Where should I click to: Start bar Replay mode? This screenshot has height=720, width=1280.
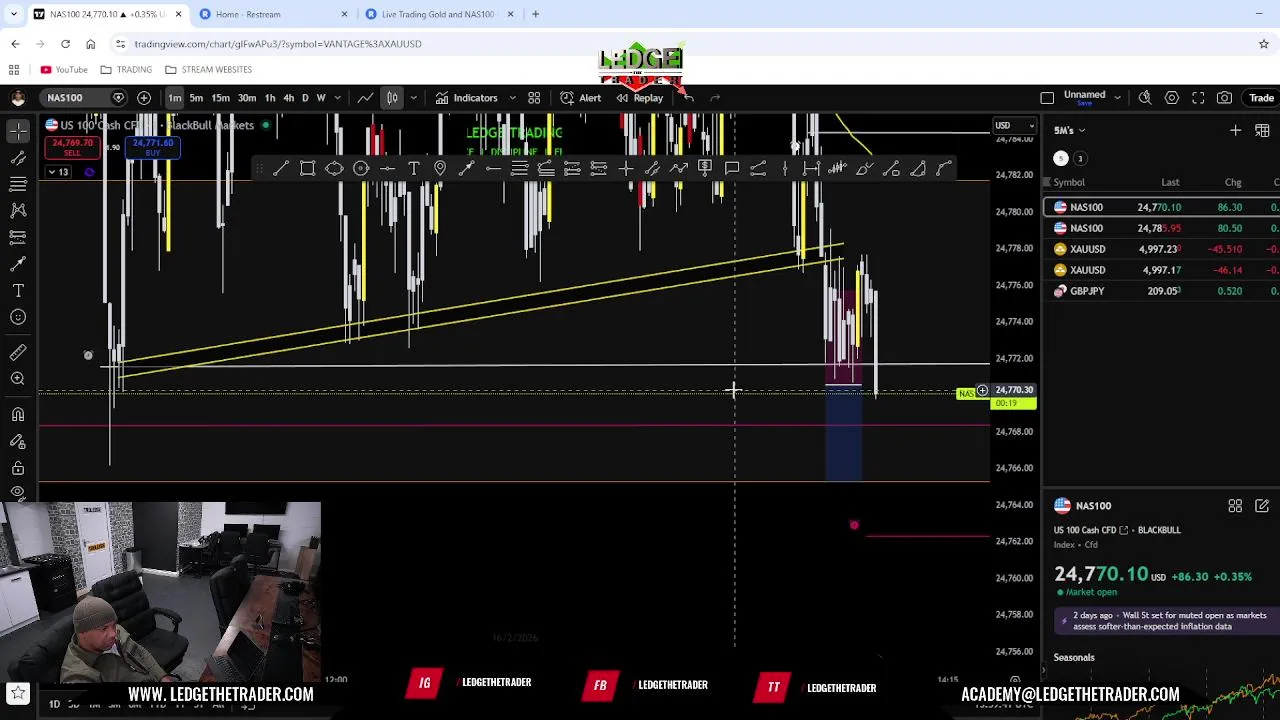(639, 98)
